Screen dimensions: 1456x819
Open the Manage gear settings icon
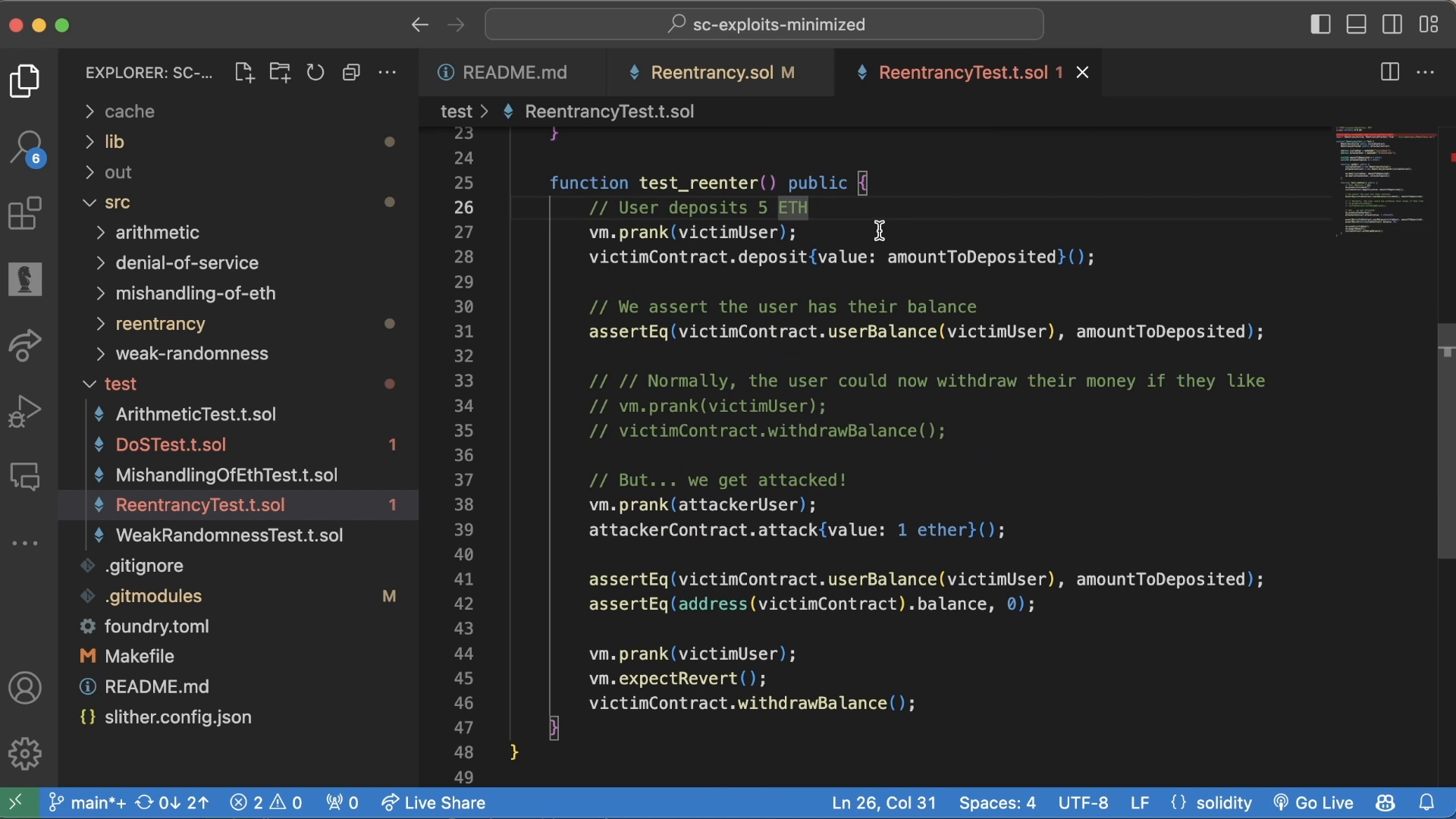tap(25, 754)
